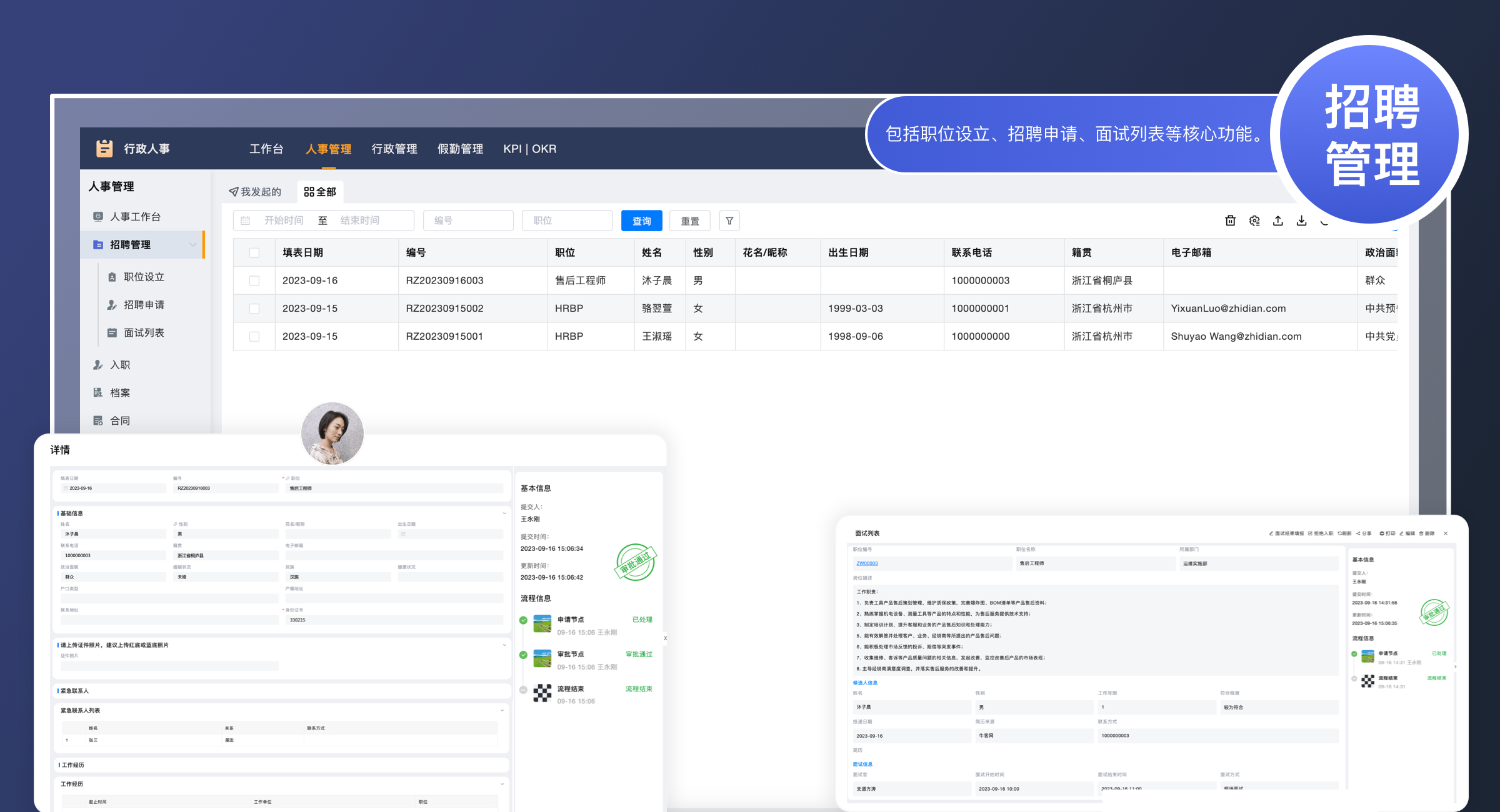Click the blue 查询 button
This screenshot has width=1500, height=812.
[x=641, y=220]
